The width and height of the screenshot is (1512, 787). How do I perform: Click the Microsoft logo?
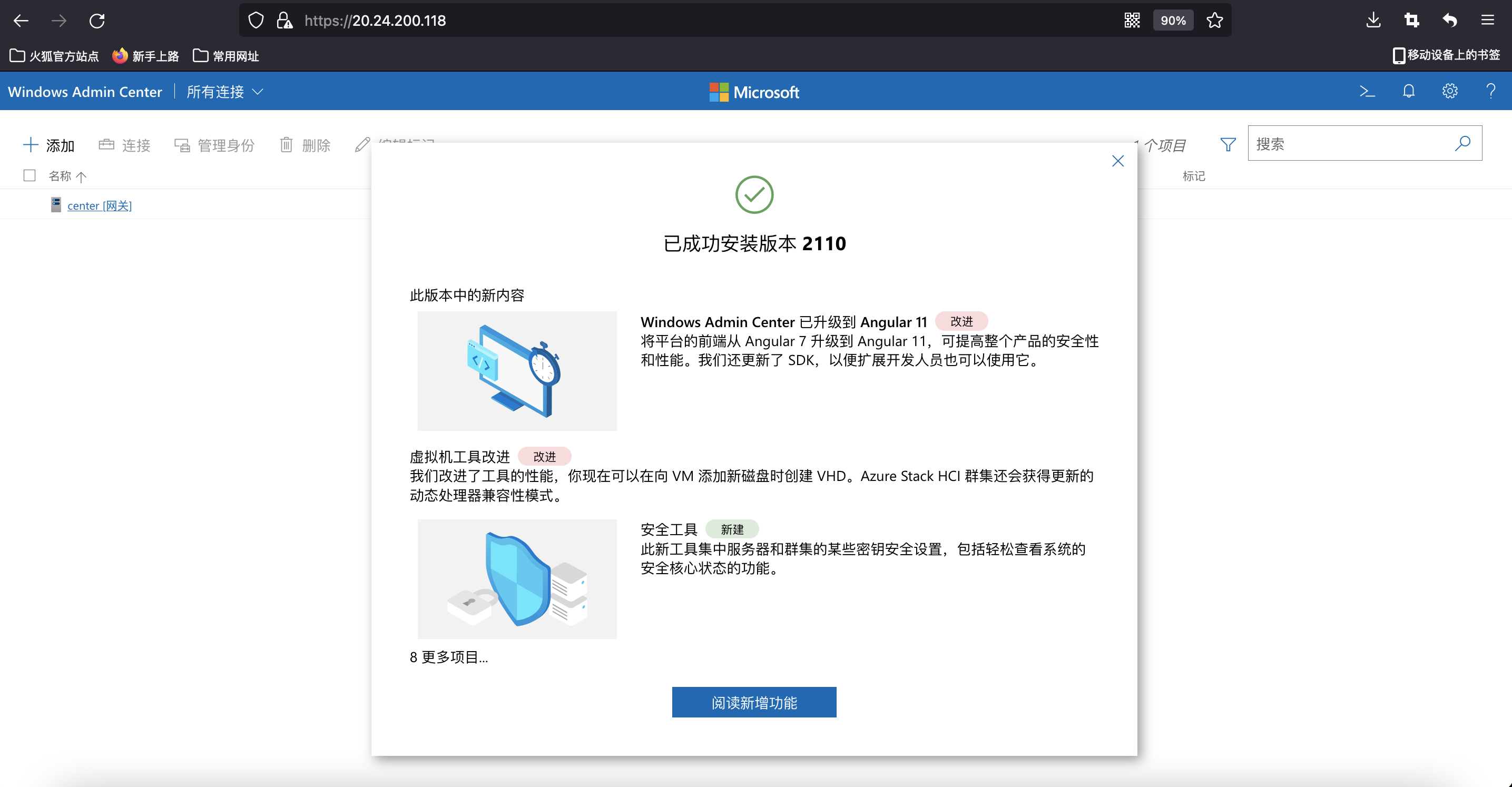(754, 92)
